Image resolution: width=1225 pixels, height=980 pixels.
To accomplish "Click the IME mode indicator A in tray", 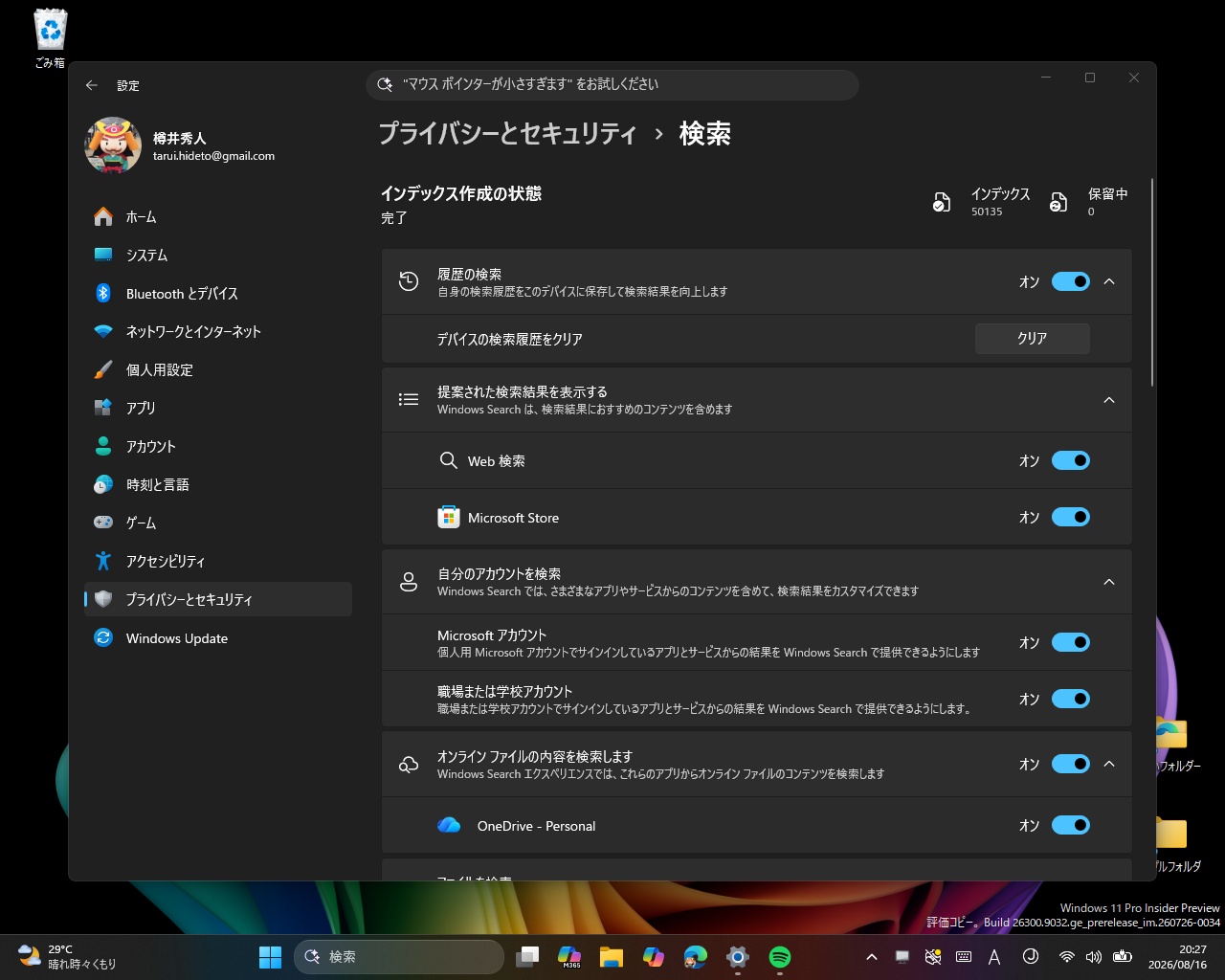I will pyautogui.click(x=994, y=957).
